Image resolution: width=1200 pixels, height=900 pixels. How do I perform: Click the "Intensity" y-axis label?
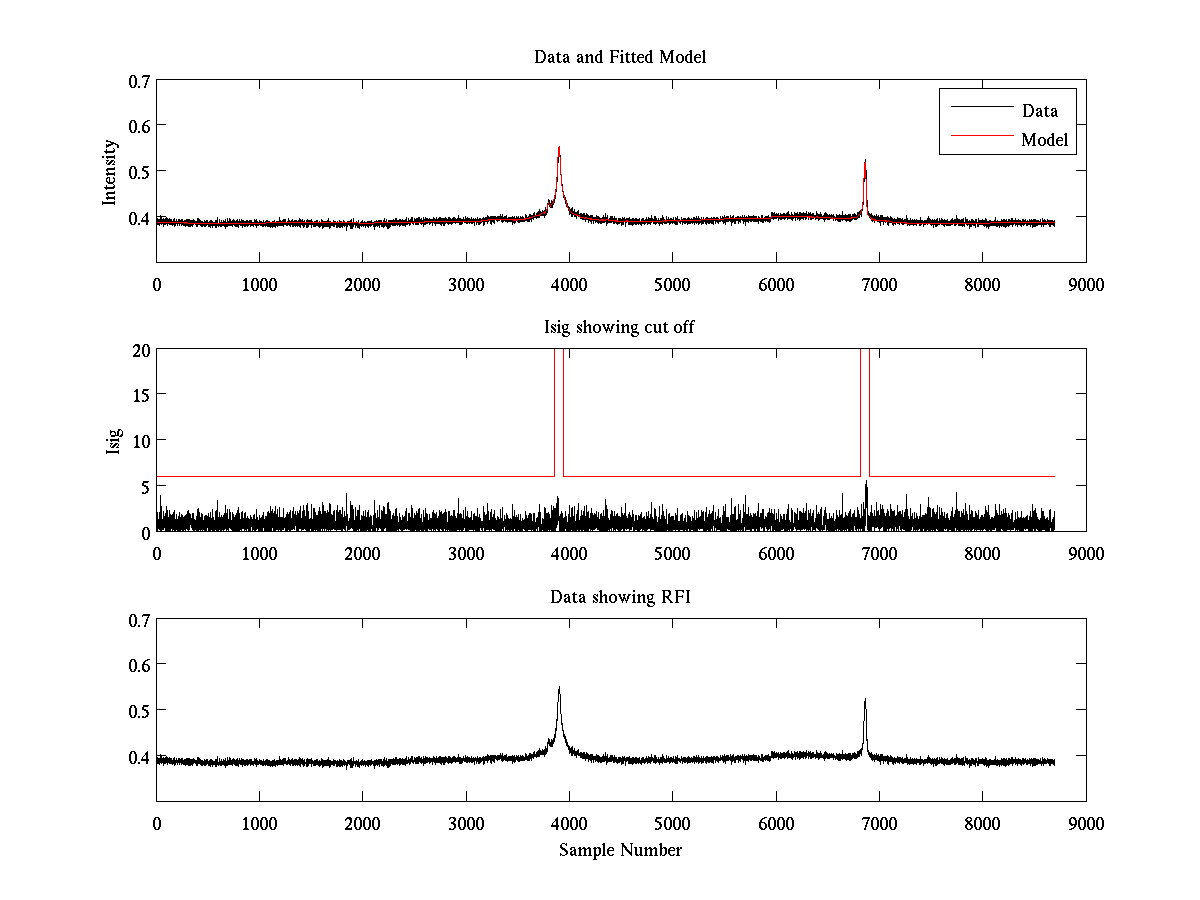tap(111, 172)
